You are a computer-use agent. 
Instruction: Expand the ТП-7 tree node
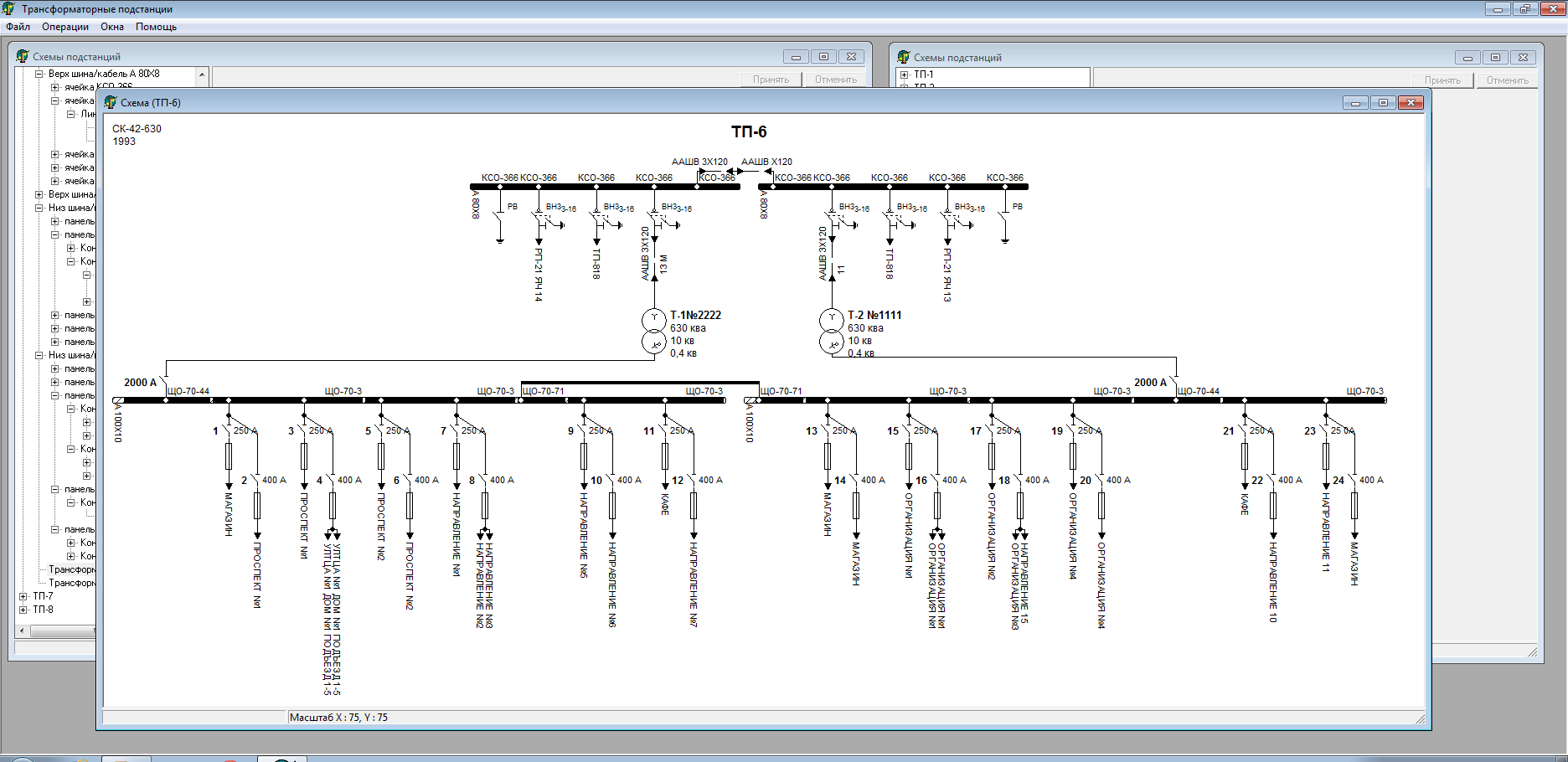coord(23,596)
